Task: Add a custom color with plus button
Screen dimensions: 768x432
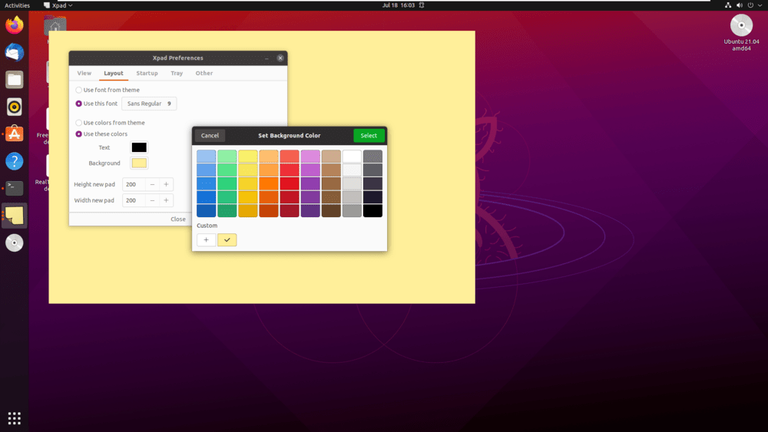Action: pyautogui.click(x=206, y=240)
